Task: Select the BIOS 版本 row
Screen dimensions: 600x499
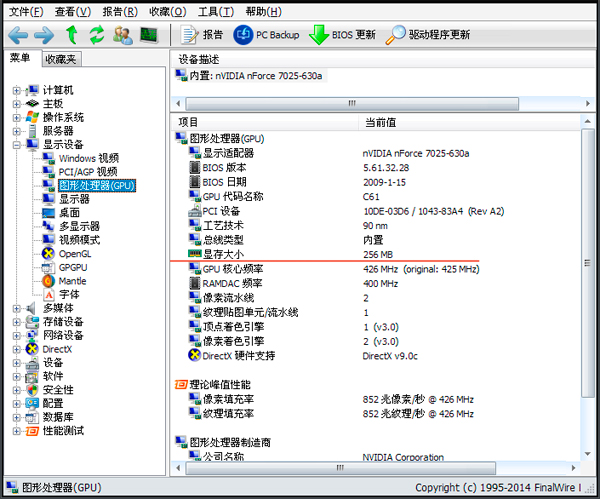Action: click(375, 168)
